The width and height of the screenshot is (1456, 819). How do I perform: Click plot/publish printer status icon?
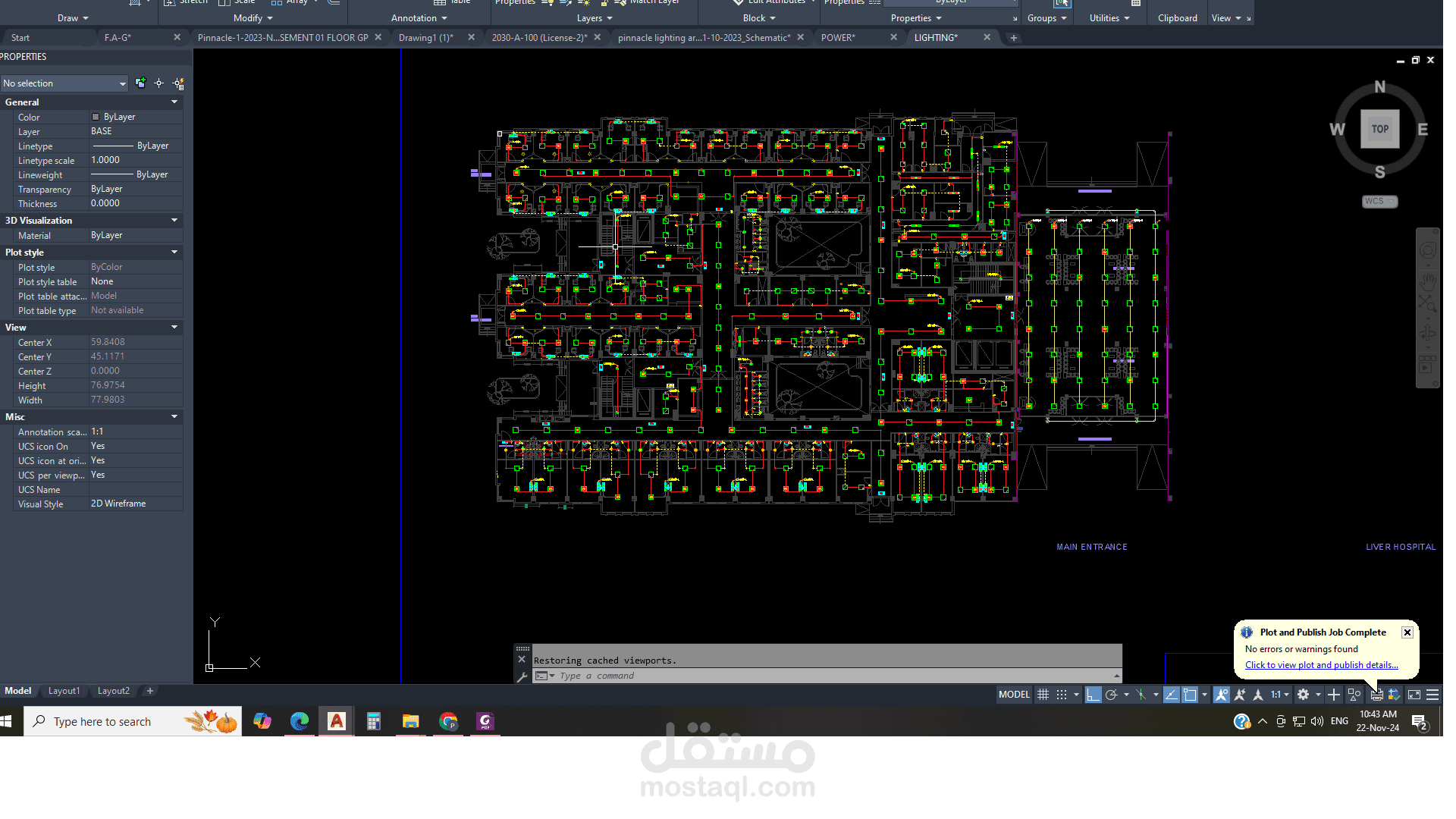1376,695
